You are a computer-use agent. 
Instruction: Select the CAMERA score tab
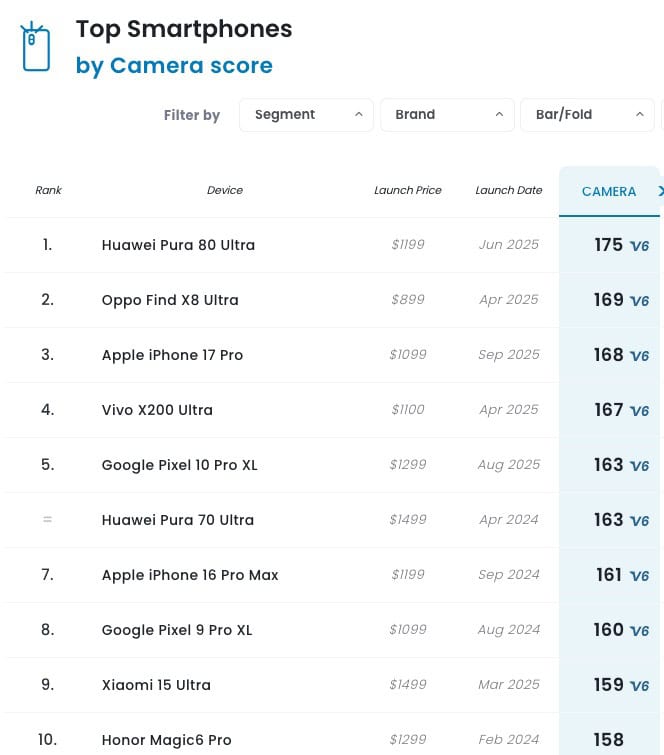609,191
